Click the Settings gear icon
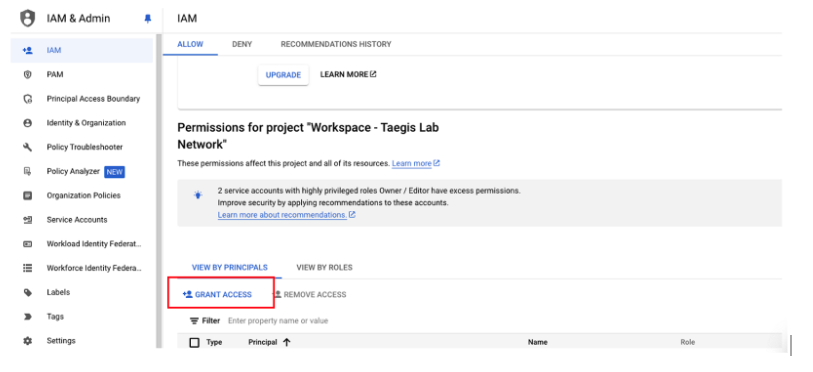 27,341
